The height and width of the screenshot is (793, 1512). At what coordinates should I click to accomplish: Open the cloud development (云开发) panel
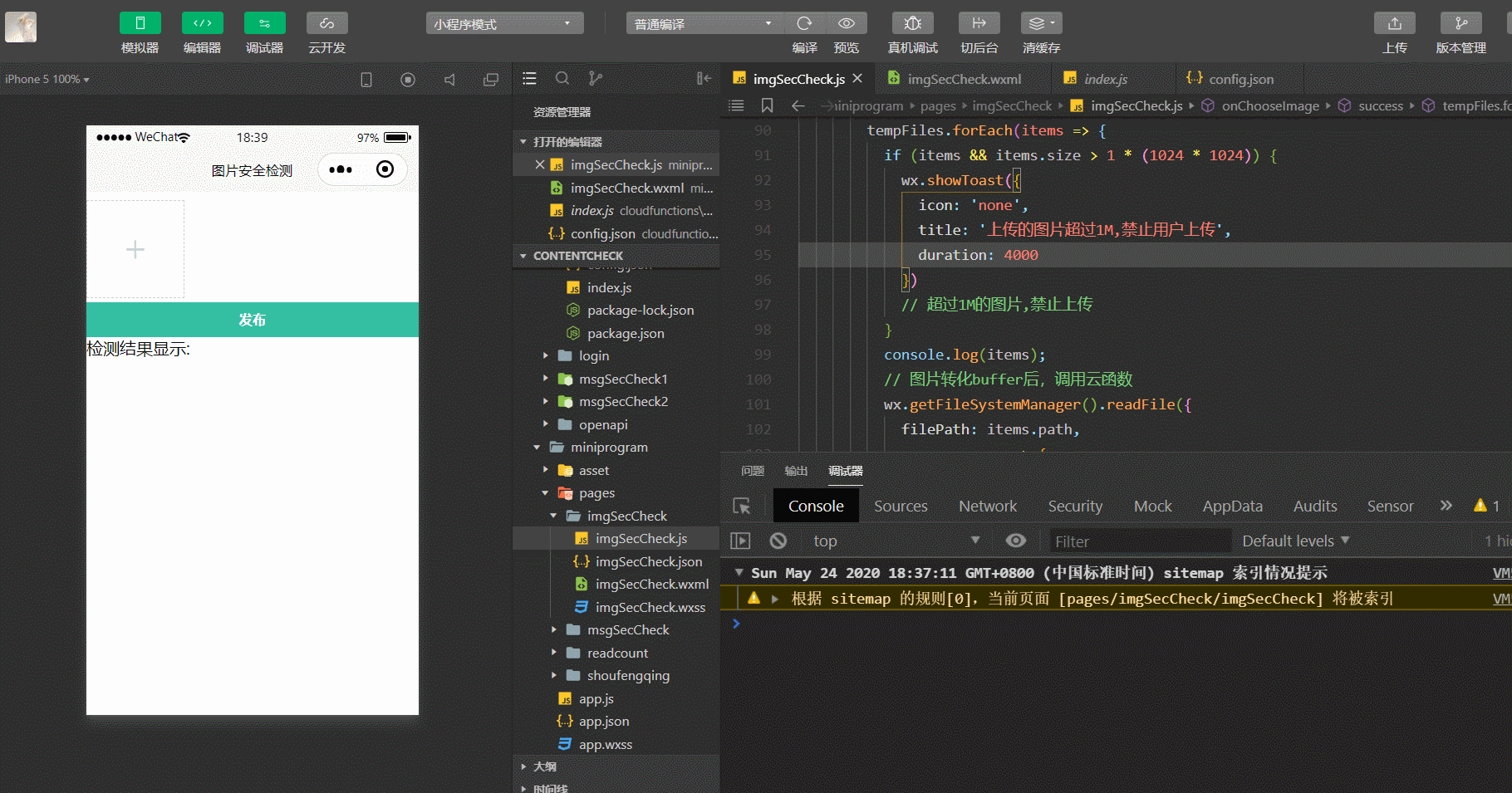326,23
